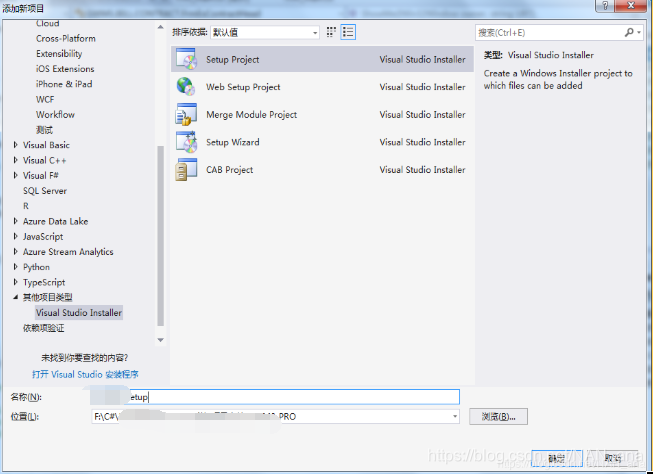Screen dimensions: 653x474
Task: Click the category tree scrollbar up arrow
Action: coord(160,27)
